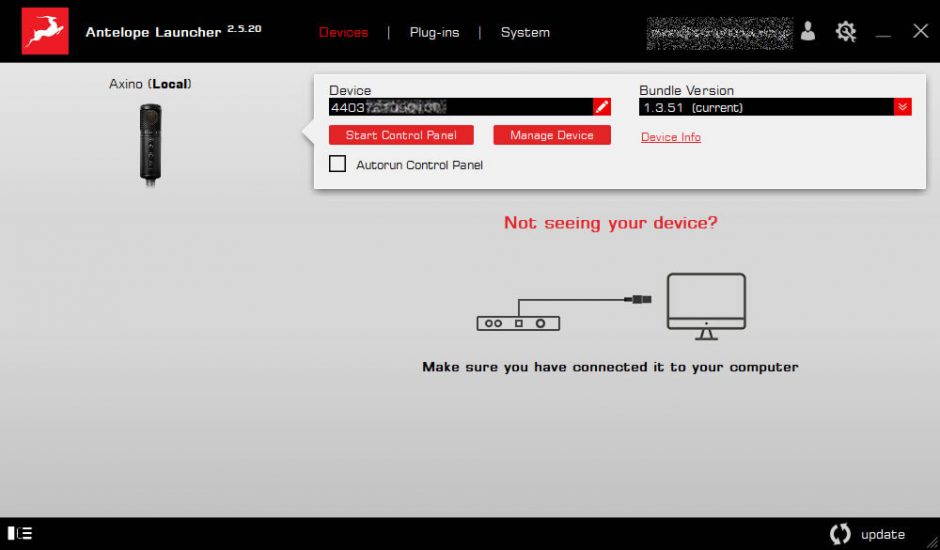Switch to the Devices tab
The image size is (940, 550).
pos(344,32)
